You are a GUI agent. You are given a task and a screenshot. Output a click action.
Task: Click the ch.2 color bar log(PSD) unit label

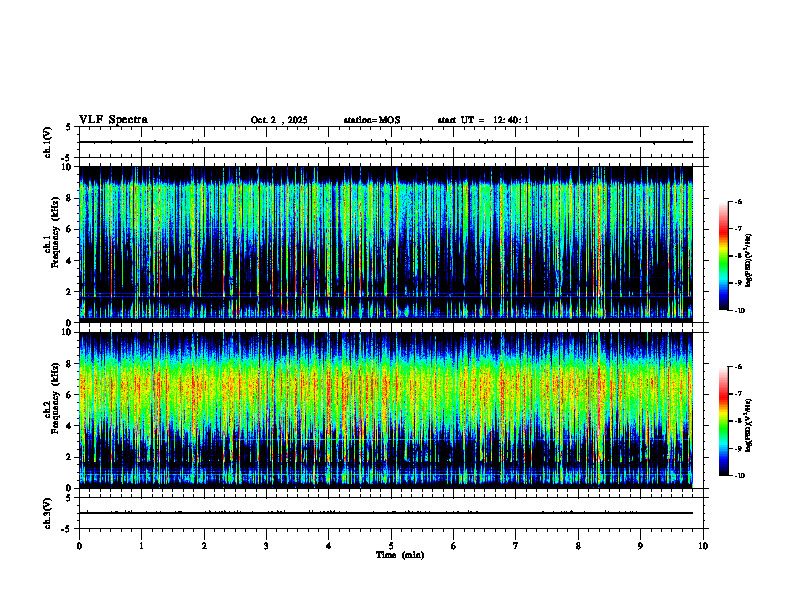tap(749, 425)
